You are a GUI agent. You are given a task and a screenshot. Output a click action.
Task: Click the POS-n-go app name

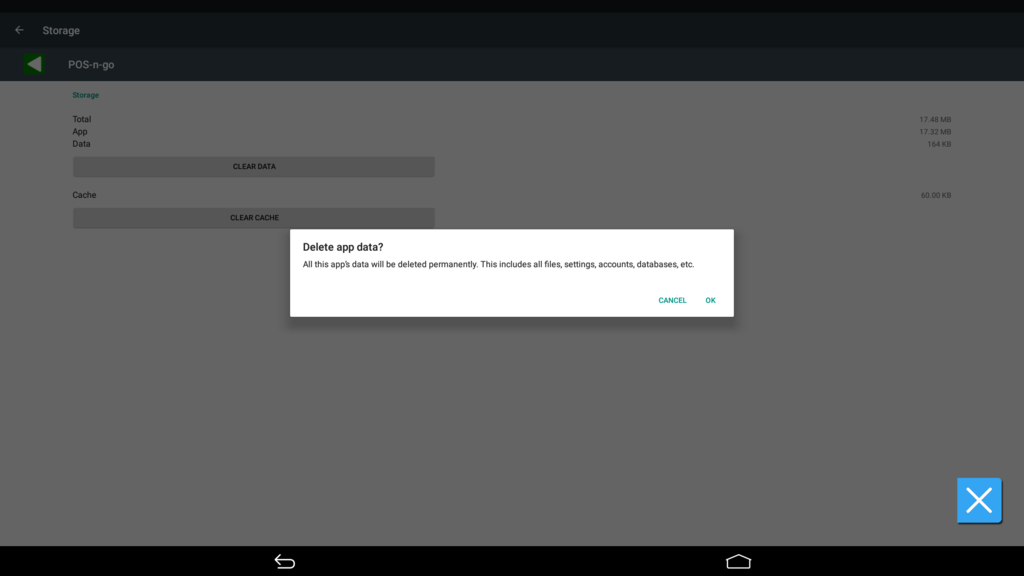tap(91, 65)
